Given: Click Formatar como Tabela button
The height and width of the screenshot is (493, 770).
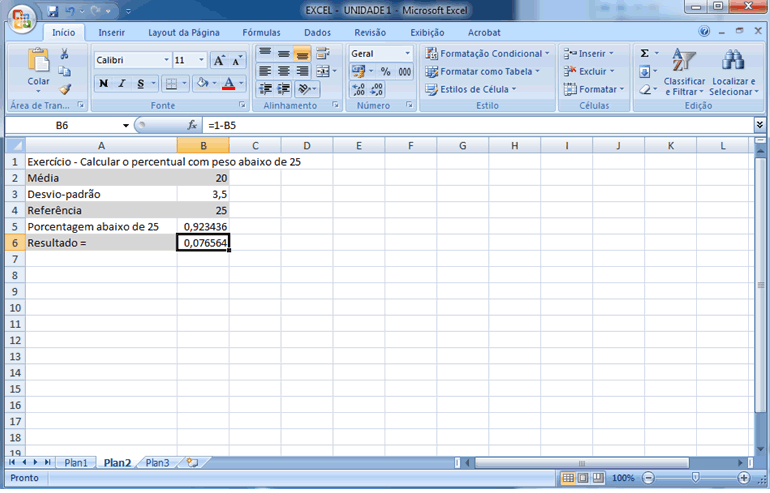Looking at the screenshot, I should click(482, 72).
